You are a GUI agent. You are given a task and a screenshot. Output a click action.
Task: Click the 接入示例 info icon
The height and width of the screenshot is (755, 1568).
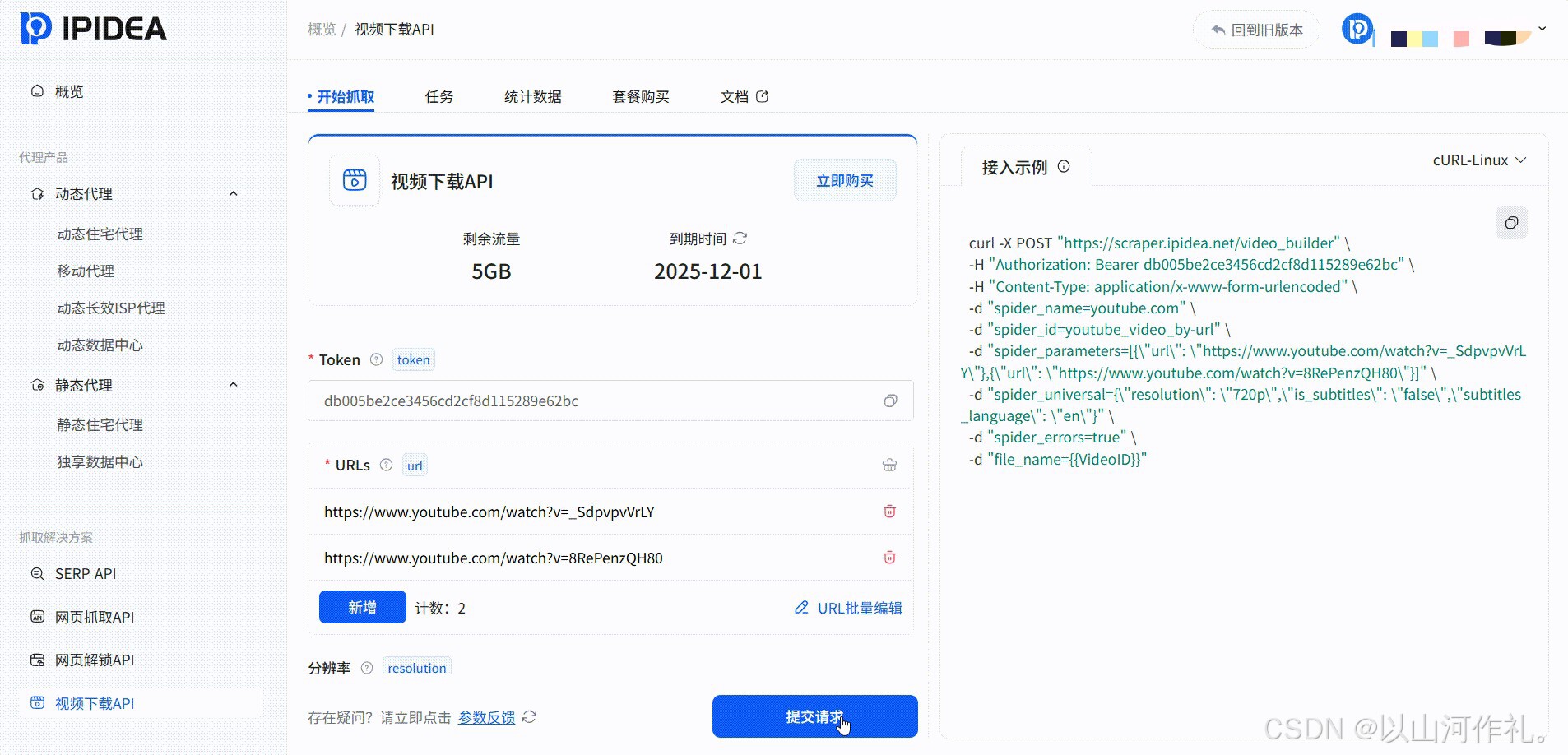coord(1064,166)
